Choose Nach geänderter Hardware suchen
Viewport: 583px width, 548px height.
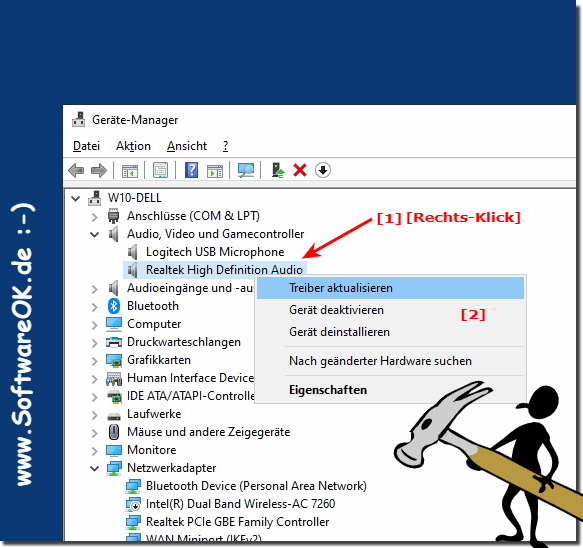coord(390,361)
